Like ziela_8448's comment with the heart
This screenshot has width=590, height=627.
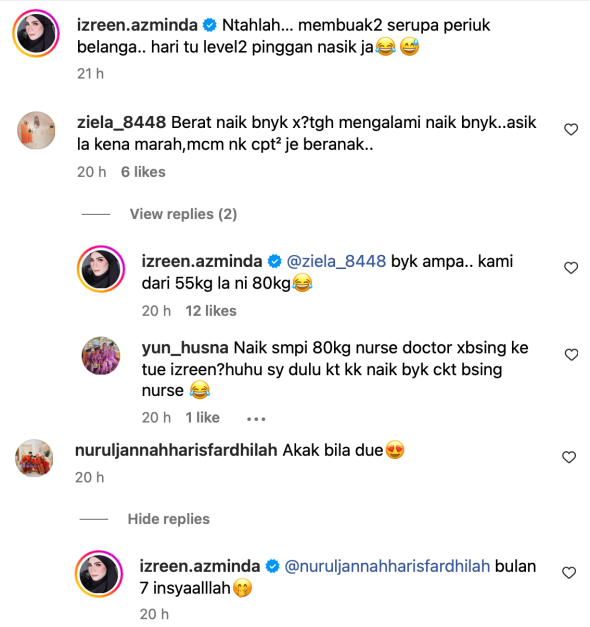[x=571, y=130]
